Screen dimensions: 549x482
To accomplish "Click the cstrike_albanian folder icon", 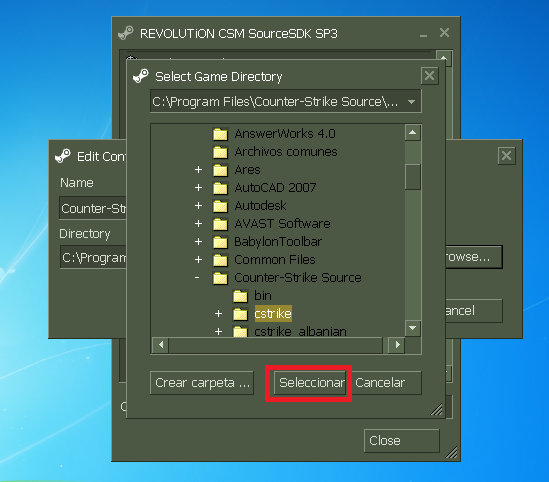I will (x=240, y=331).
